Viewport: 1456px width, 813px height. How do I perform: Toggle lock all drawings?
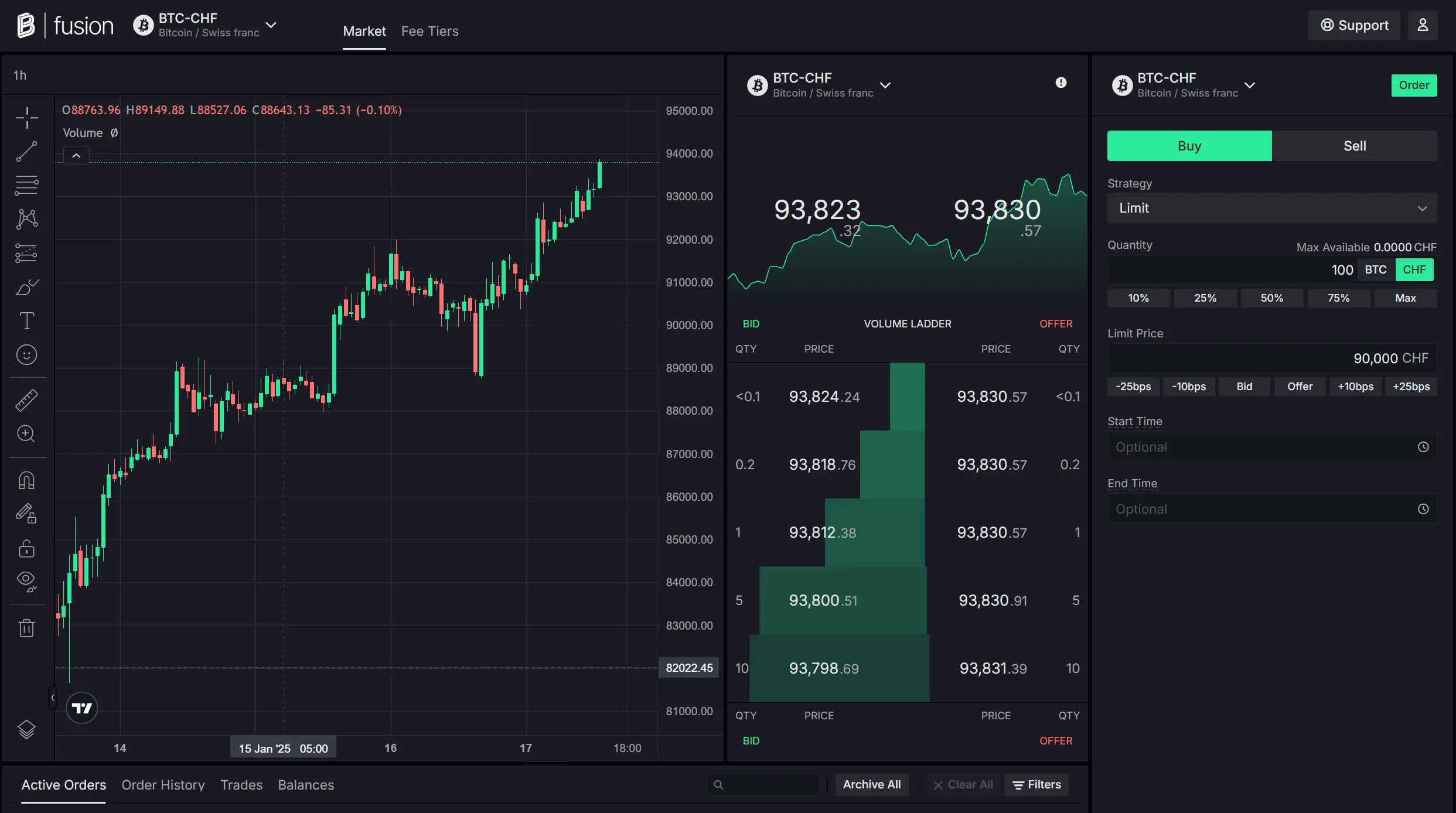27,548
